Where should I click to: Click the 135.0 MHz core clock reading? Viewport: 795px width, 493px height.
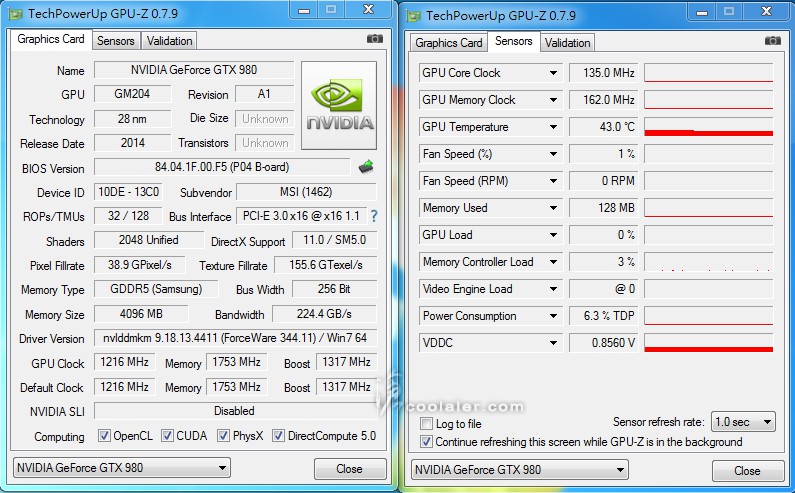pos(603,73)
